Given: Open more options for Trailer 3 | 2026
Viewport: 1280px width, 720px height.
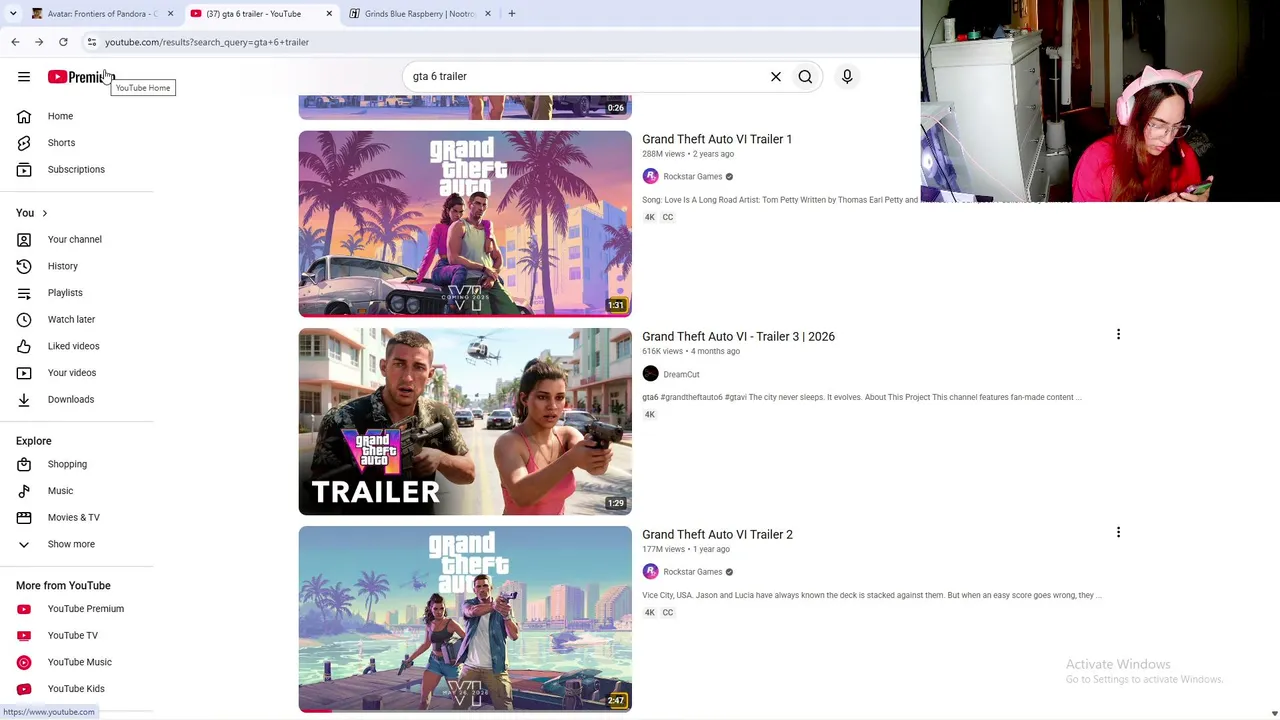Looking at the screenshot, I should coord(1118,335).
